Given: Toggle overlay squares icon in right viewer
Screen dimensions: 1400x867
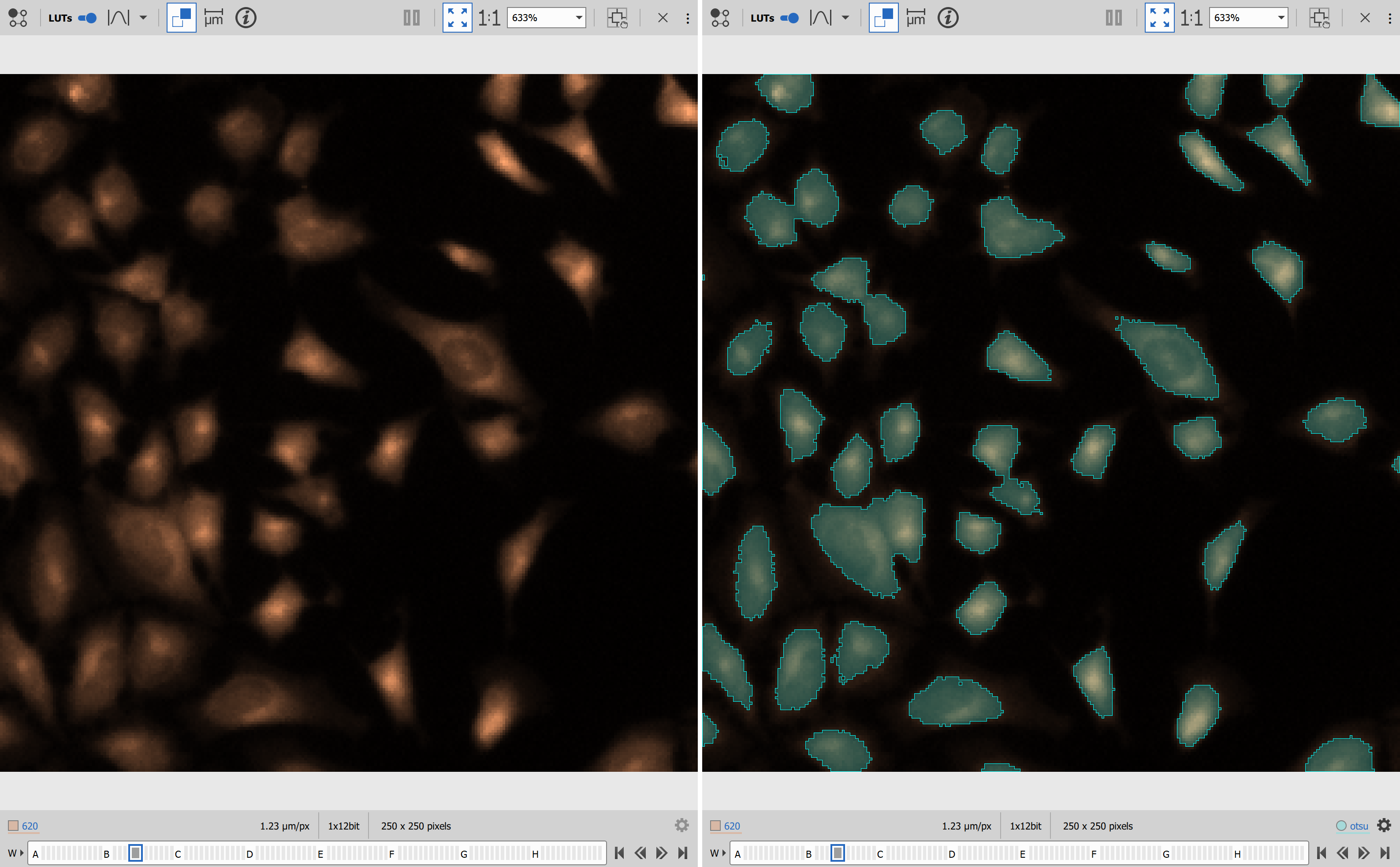Looking at the screenshot, I should (x=883, y=18).
